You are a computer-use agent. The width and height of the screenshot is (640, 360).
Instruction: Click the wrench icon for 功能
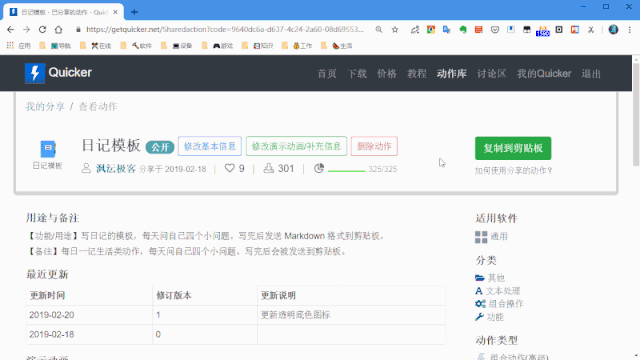(x=479, y=317)
